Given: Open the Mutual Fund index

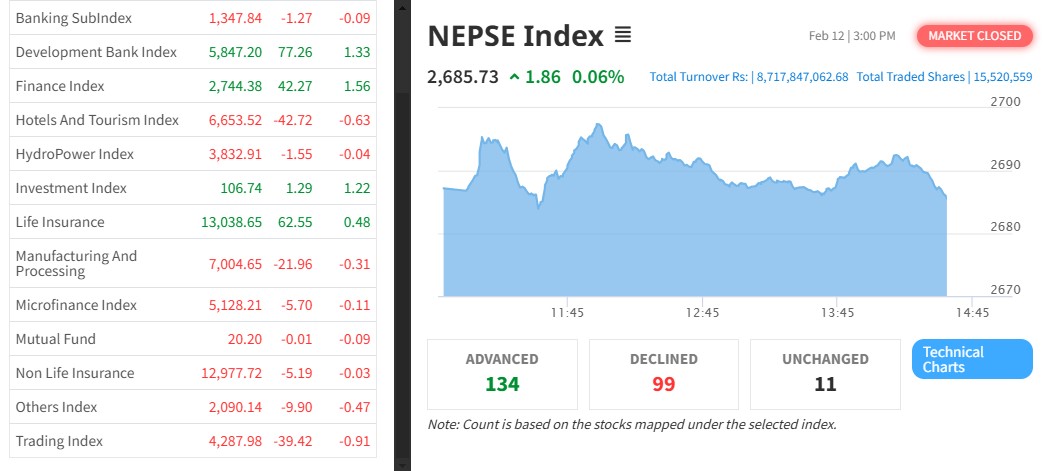Looking at the screenshot, I should (55, 339).
